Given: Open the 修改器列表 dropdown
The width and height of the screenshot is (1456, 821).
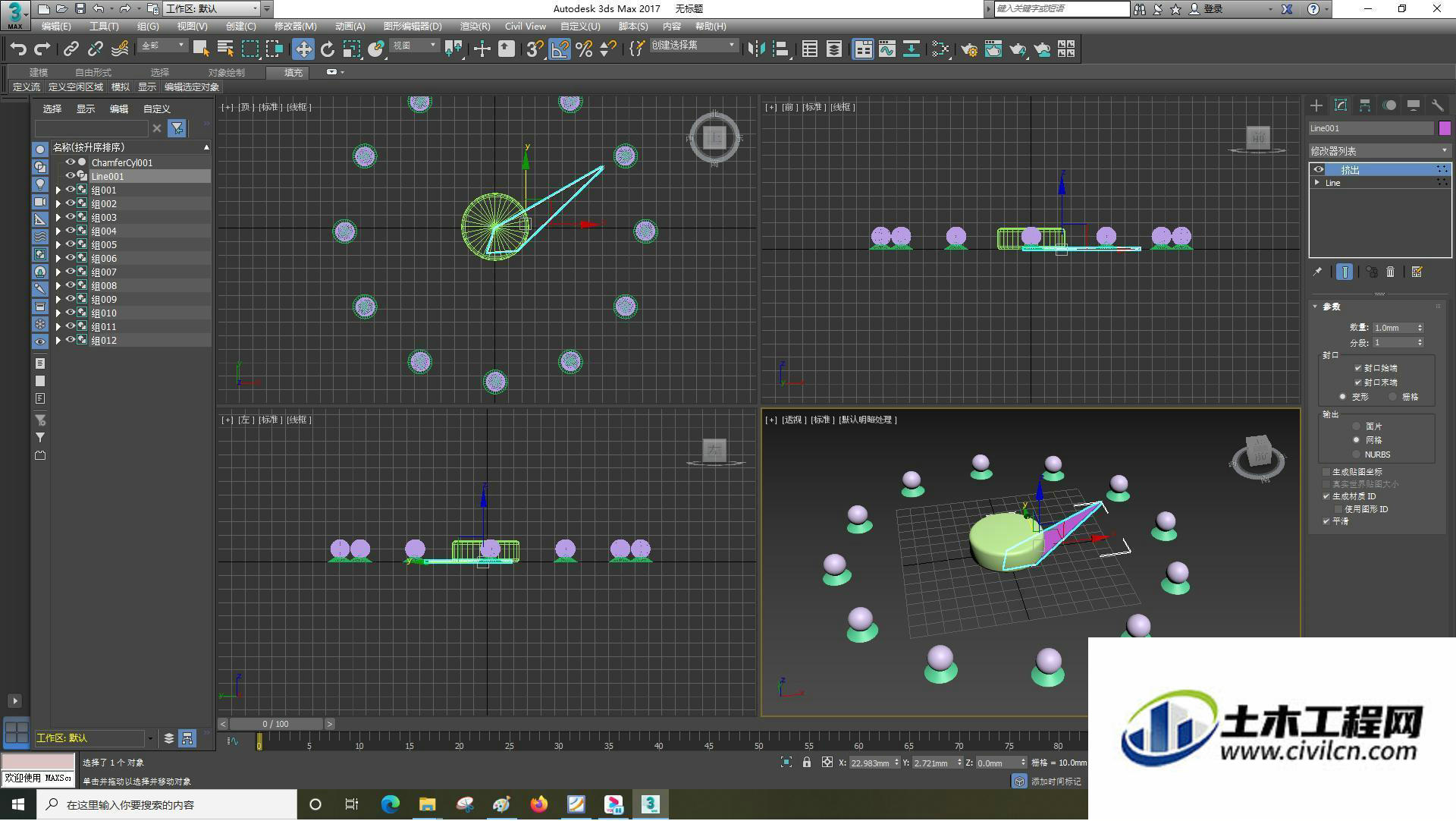Looking at the screenshot, I should click(x=1379, y=151).
